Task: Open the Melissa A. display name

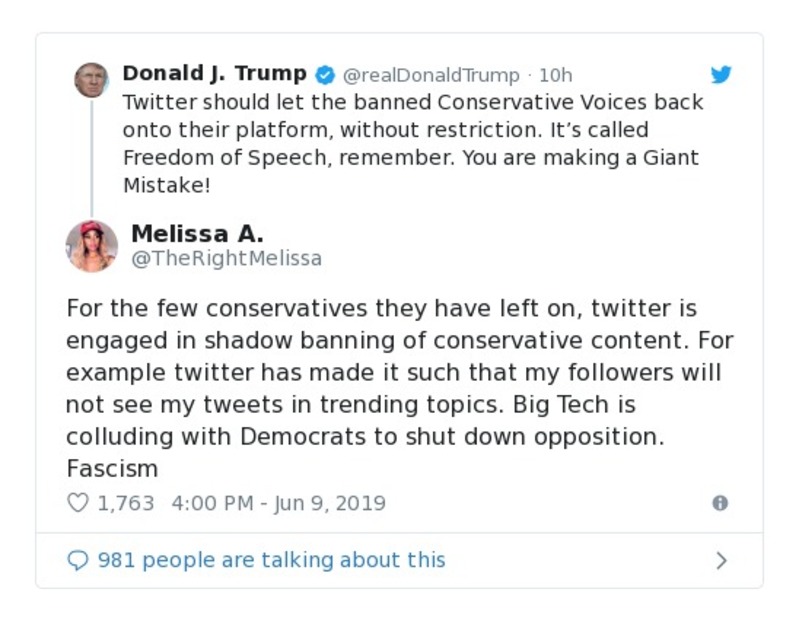Action: click(x=197, y=234)
